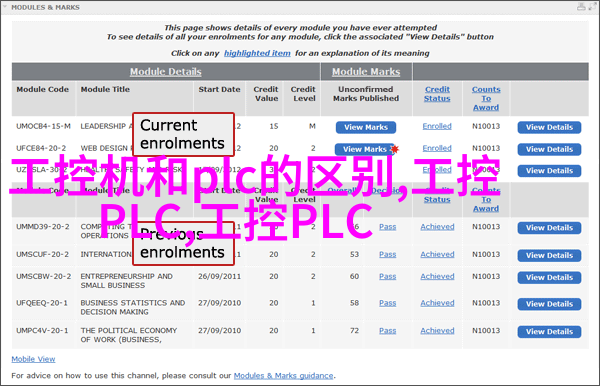The height and width of the screenshot is (386, 600).
Task: Click the Status header link in previous enrolments
Action: click(x=437, y=200)
